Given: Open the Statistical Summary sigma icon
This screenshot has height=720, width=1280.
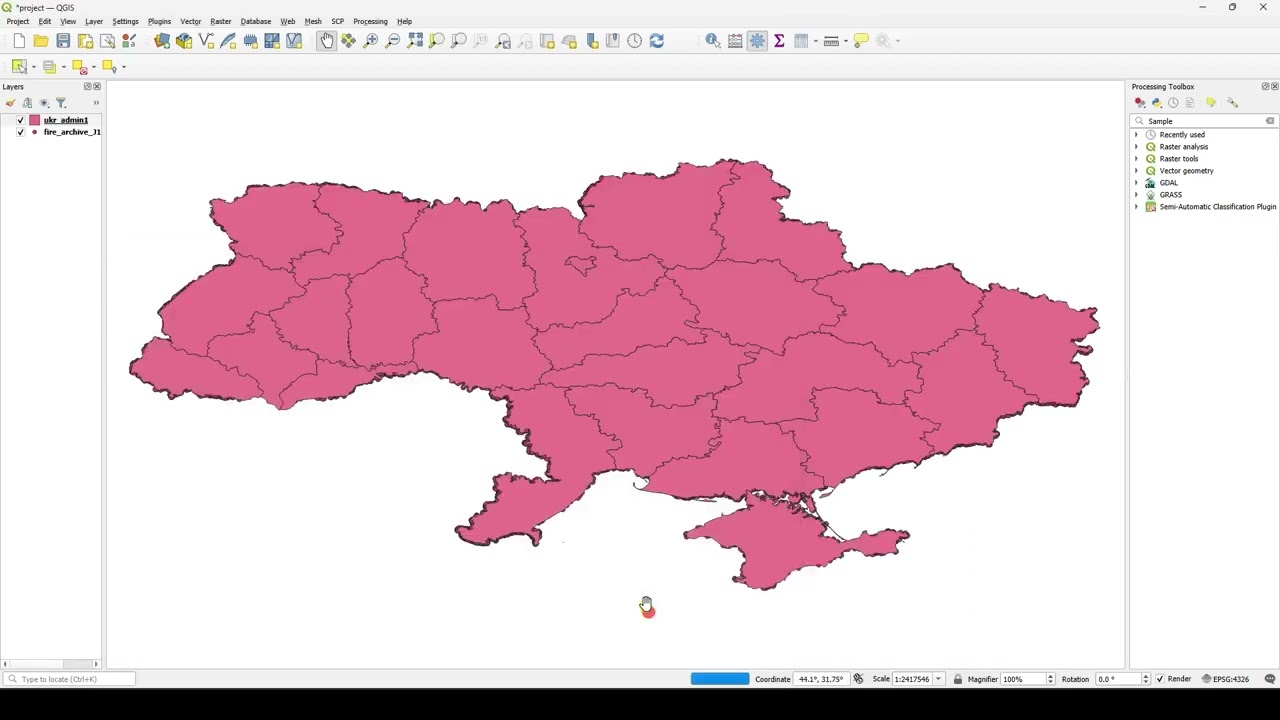Looking at the screenshot, I should (779, 41).
